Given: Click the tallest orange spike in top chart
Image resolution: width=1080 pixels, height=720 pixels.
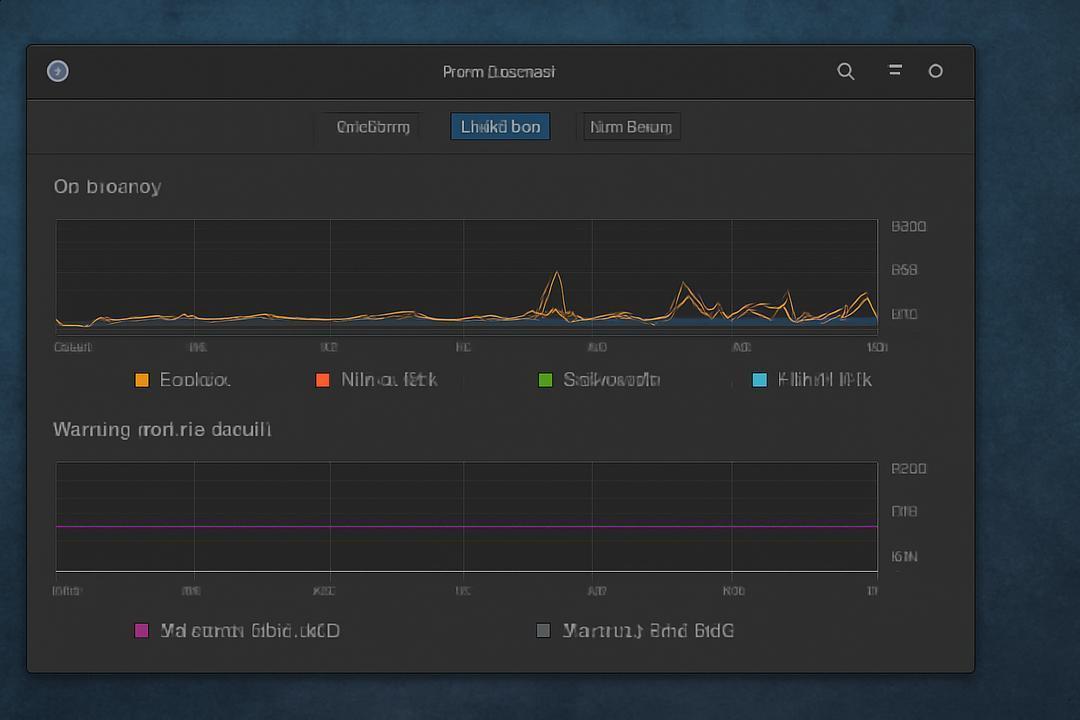Looking at the screenshot, I should (556, 274).
